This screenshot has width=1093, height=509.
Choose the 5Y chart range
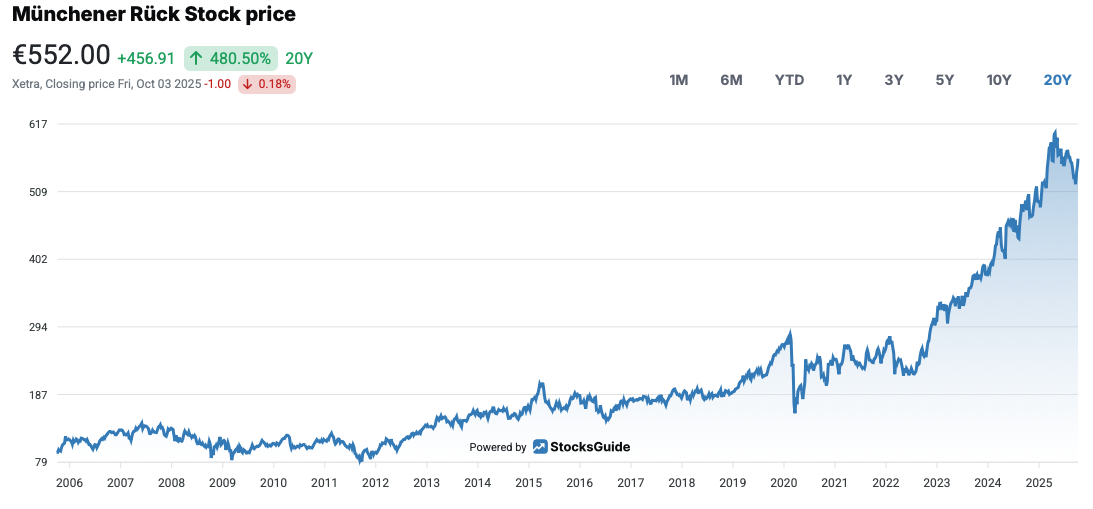(944, 80)
